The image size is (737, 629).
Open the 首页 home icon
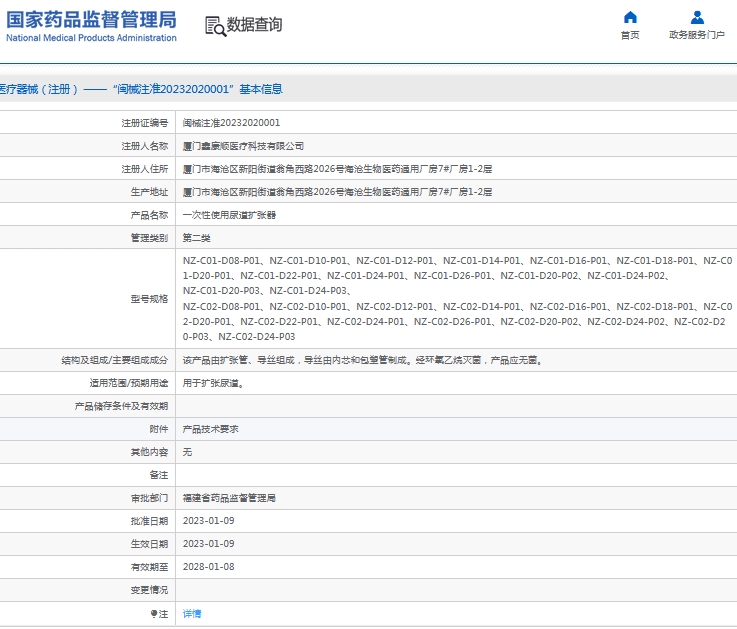630,17
